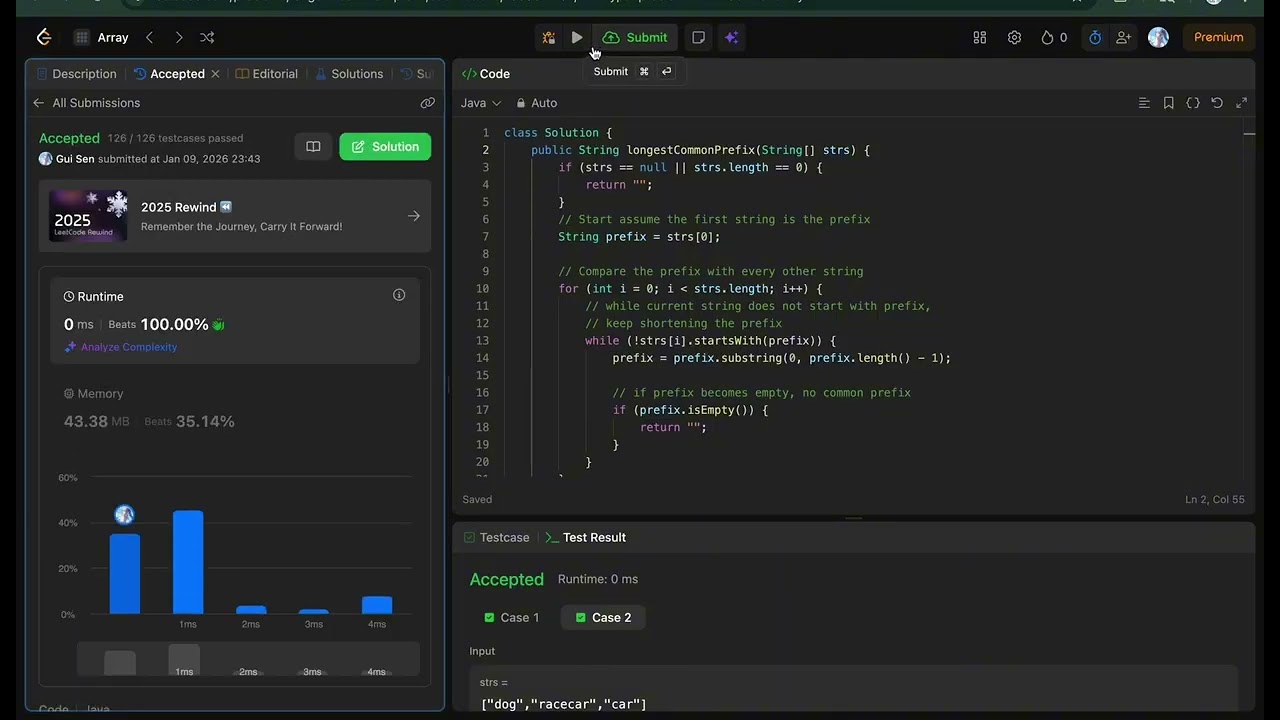Click the invite user icon
The image size is (1280, 720).
click(x=1123, y=37)
